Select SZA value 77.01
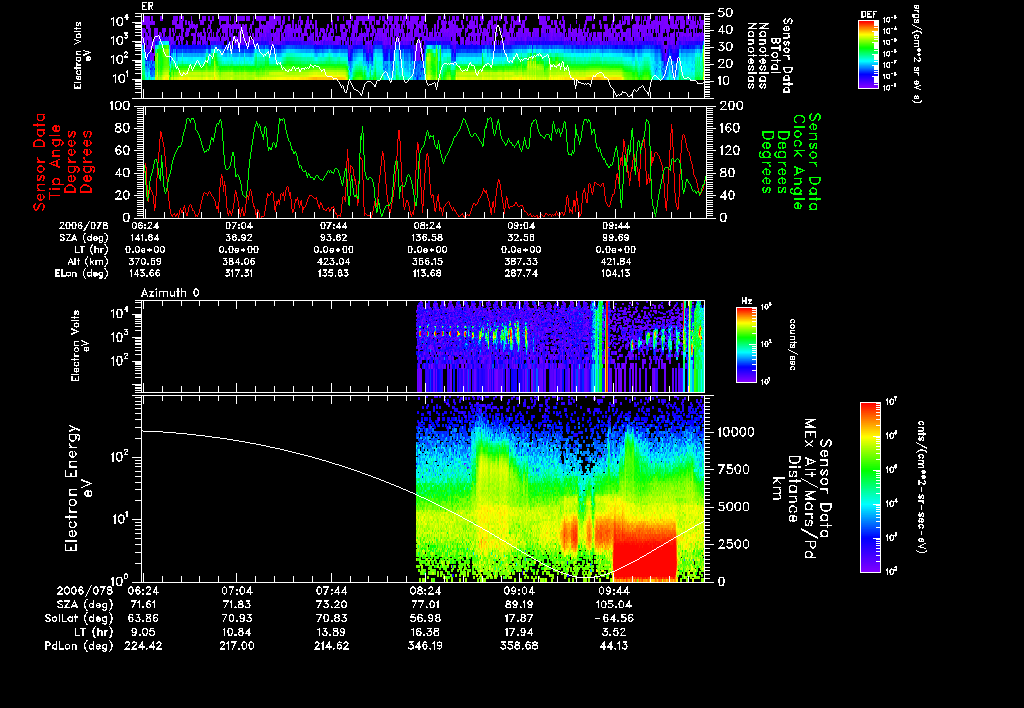 (x=426, y=604)
